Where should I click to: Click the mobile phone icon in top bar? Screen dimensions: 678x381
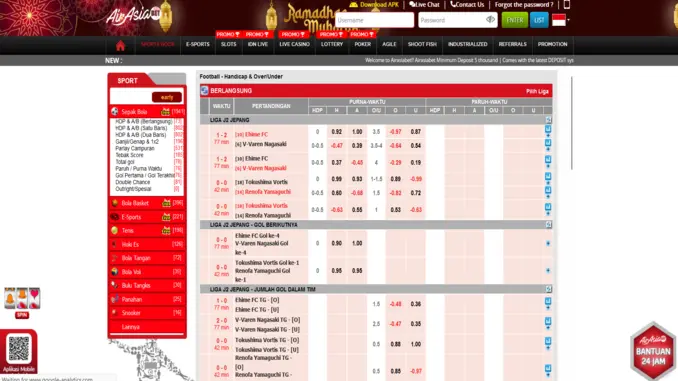pos(566,5)
